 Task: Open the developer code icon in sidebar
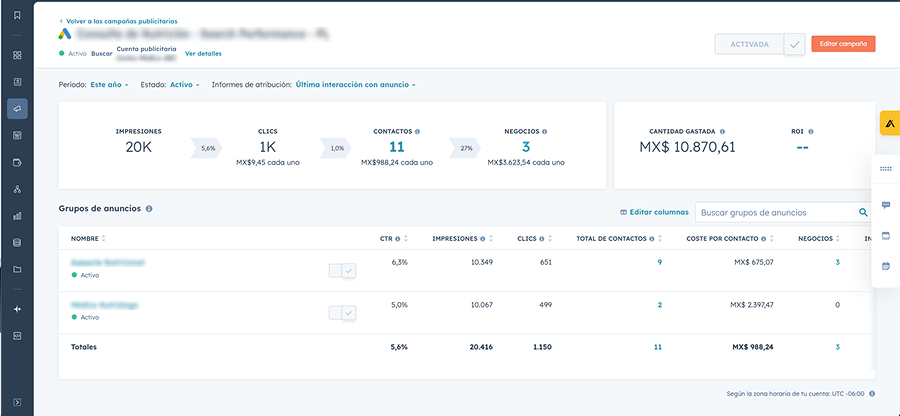[x=17, y=336]
